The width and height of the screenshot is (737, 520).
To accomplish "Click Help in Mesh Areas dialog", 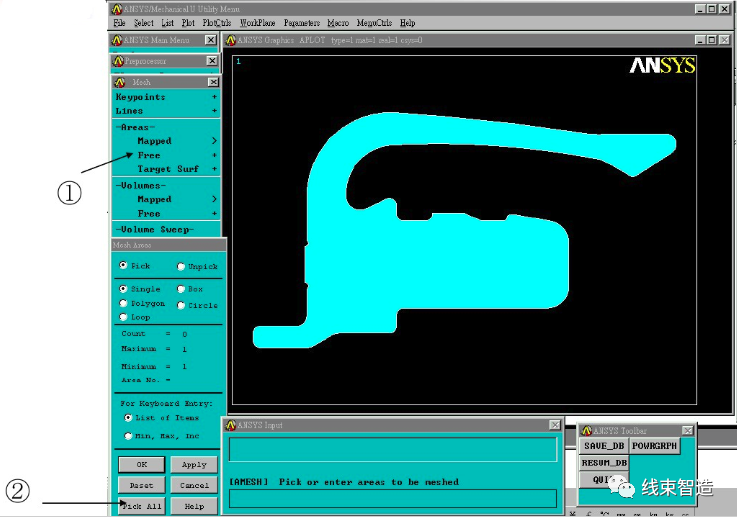I will pos(194,506).
